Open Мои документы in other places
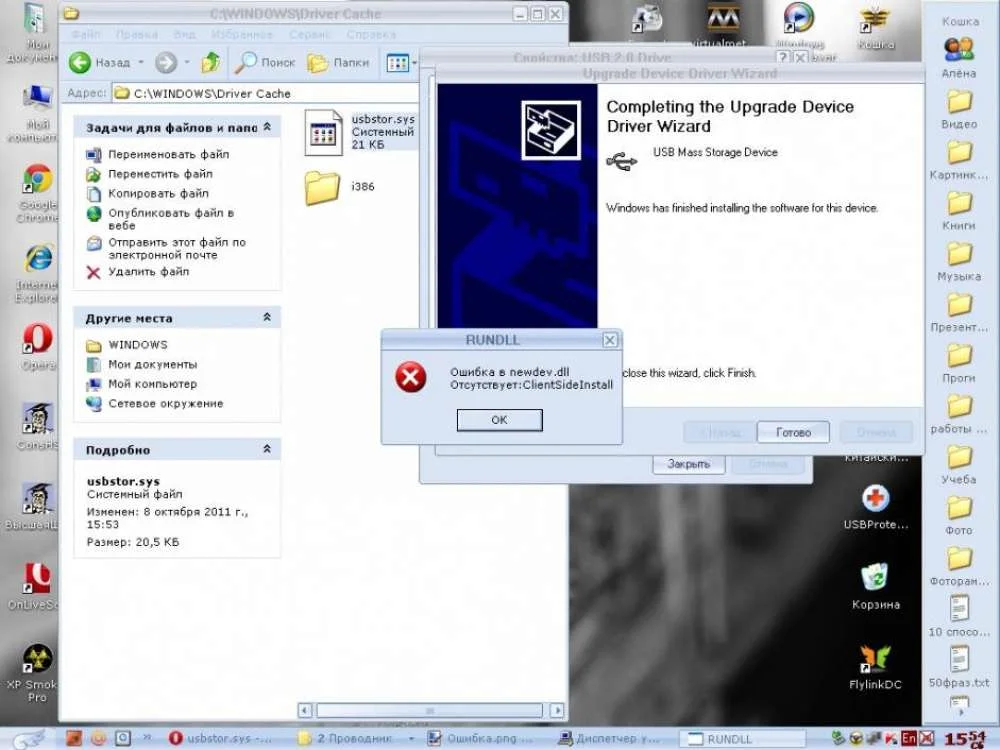The image size is (1000, 750). (x=152, y=365)
